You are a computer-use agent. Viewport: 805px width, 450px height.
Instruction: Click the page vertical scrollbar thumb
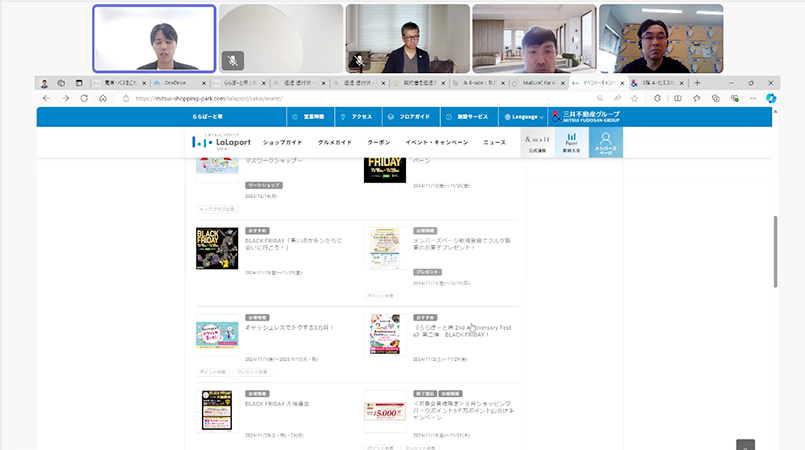(x=775, y=251)
